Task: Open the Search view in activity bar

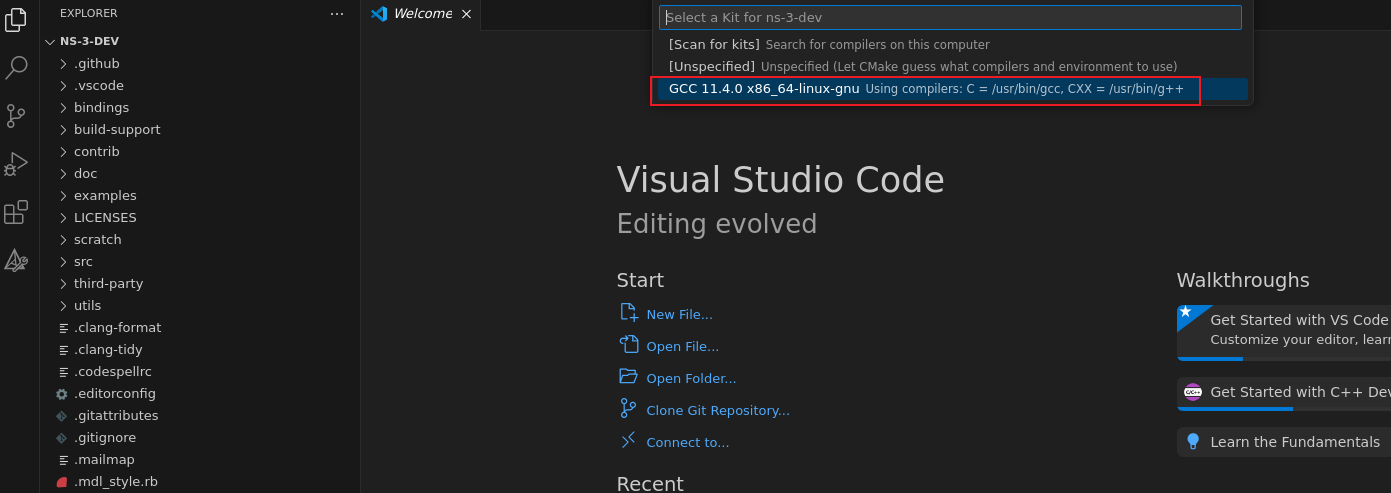Action: (x=16, y=68)
